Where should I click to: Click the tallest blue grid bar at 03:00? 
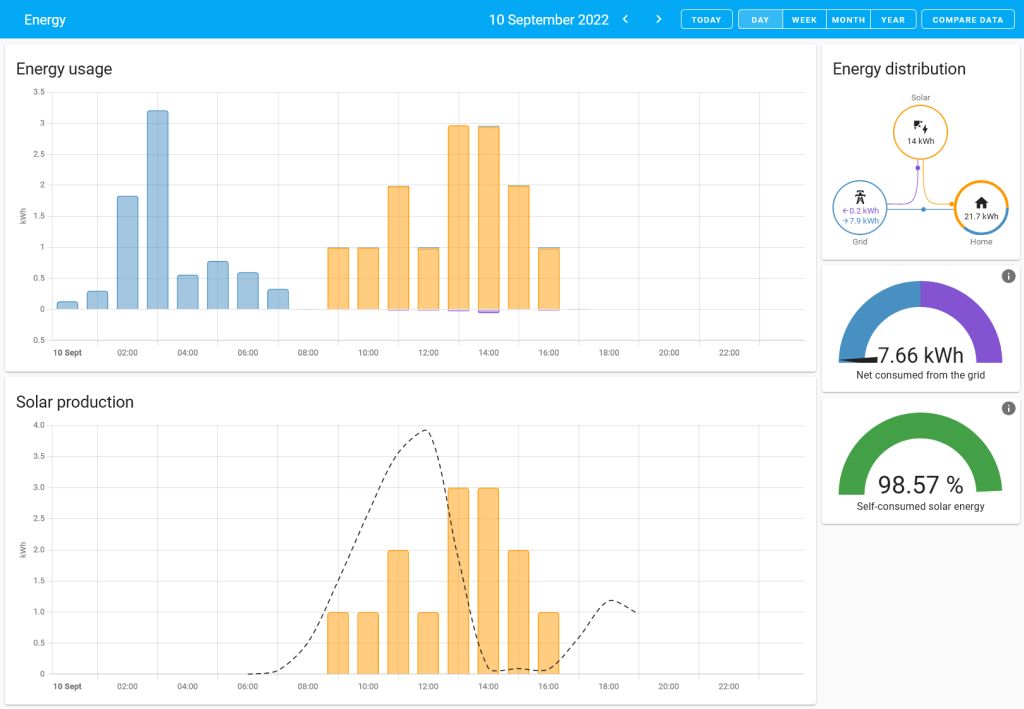coord(157,210)
